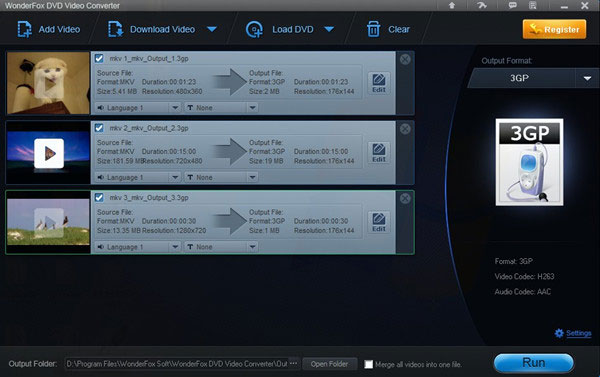The height and width of the screenshot is (377, 600).
Task: Uncheck the mkv 2_mkv_Output_2.3gp checkbox
Action: coord(99,128)
